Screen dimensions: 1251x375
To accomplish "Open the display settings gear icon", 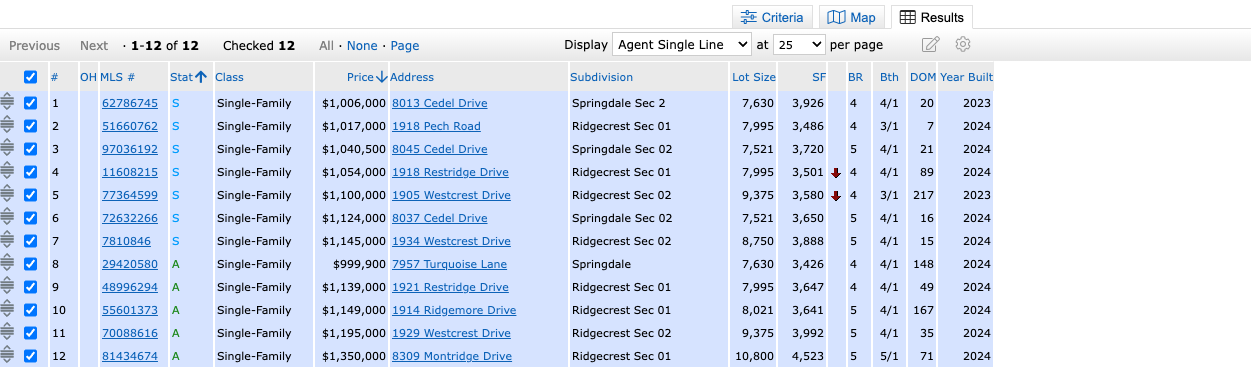I will (x=963, y=45).
